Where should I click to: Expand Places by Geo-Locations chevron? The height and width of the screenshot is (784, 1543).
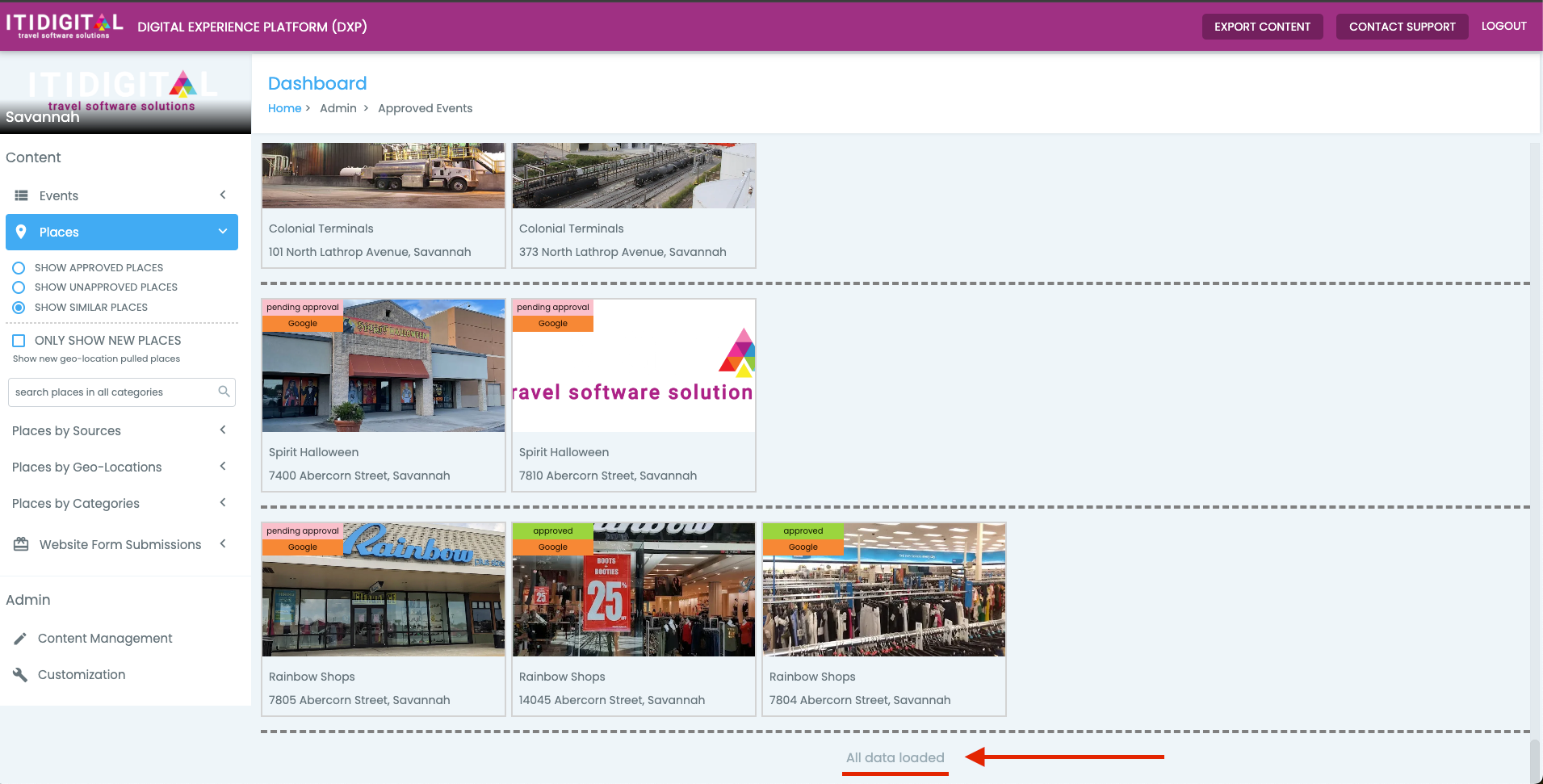(x=223, y=466)
